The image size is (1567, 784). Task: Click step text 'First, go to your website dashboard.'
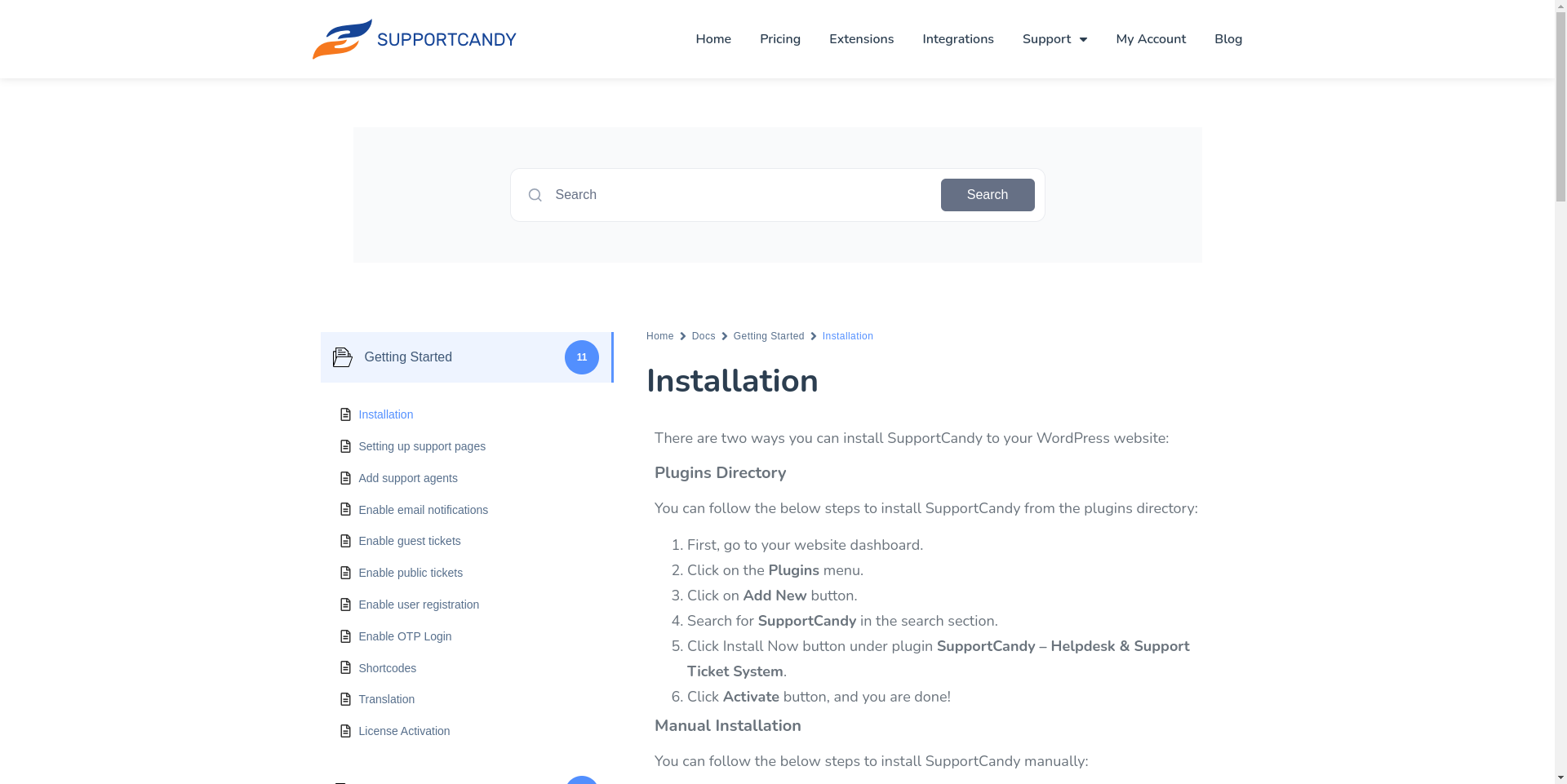(805, 545)
